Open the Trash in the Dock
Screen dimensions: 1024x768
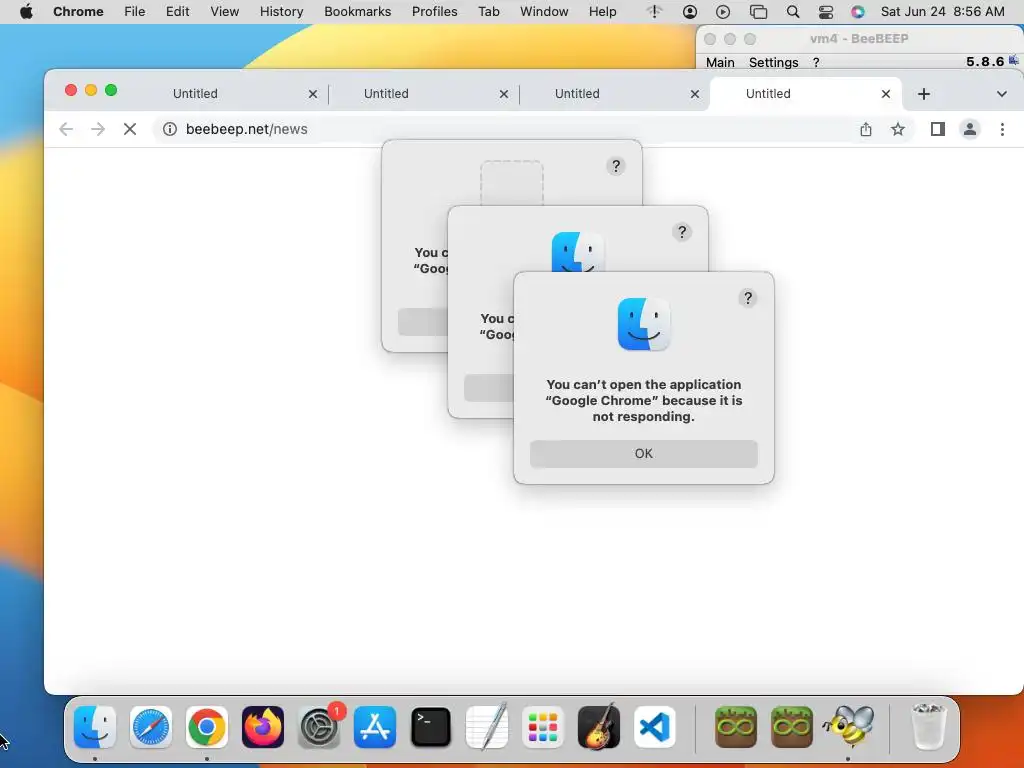point(928,727)
